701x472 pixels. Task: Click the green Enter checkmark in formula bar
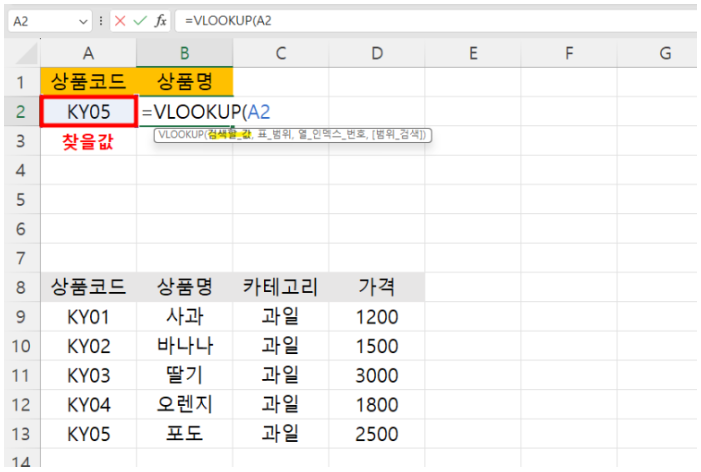[x=140, y=20]
